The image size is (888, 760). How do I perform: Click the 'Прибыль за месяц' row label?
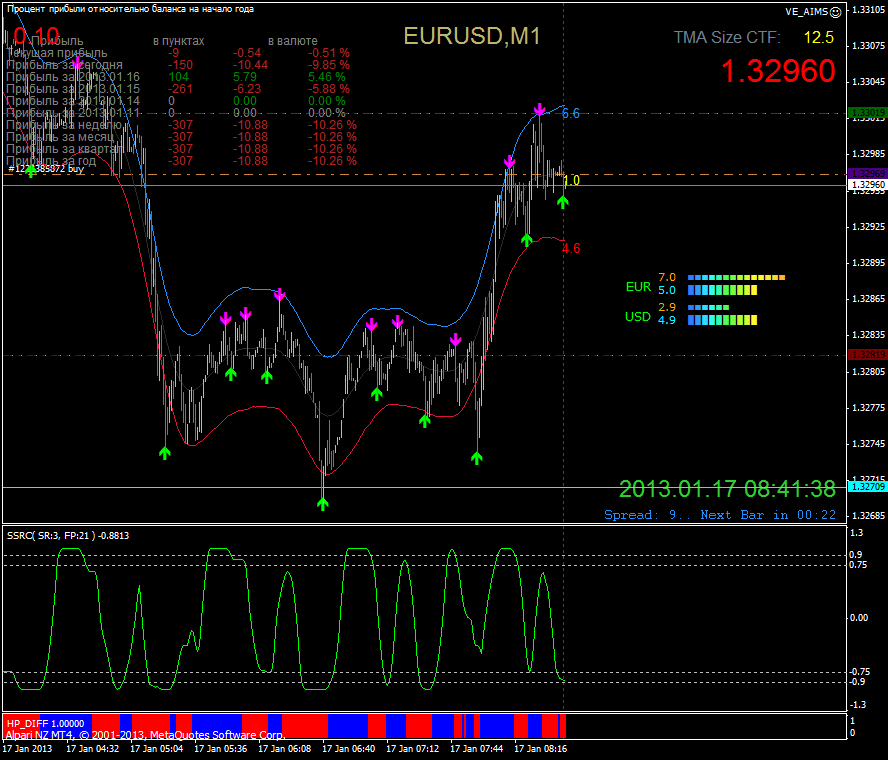59,136
